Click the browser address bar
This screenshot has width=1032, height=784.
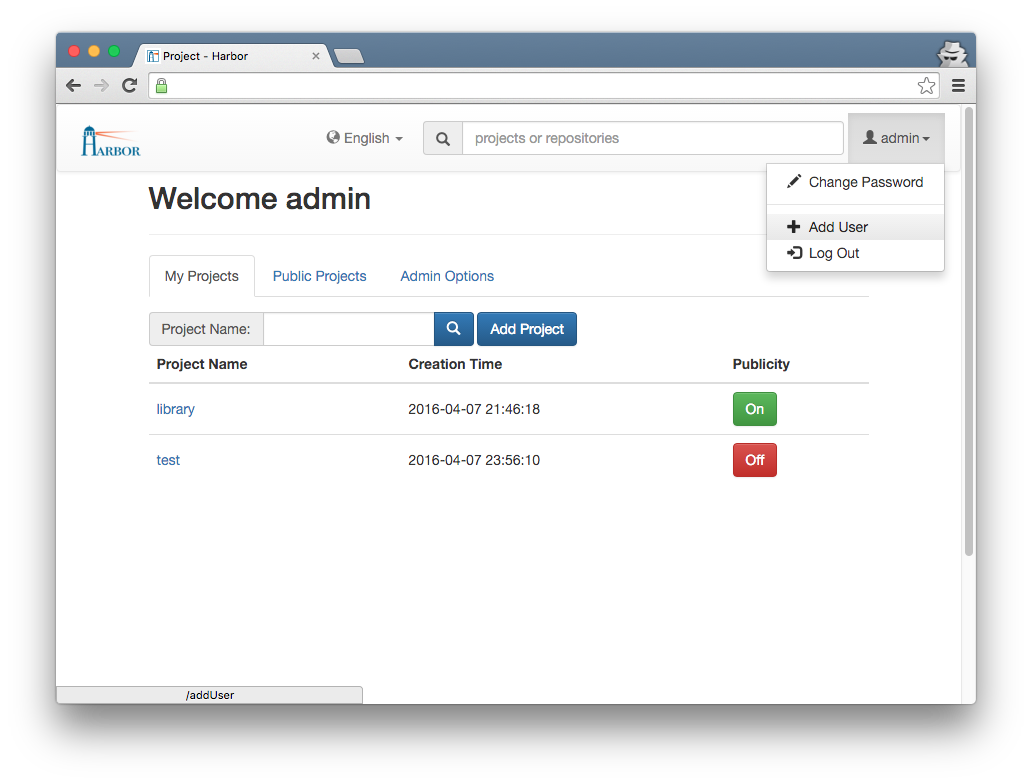coord(543,86)
